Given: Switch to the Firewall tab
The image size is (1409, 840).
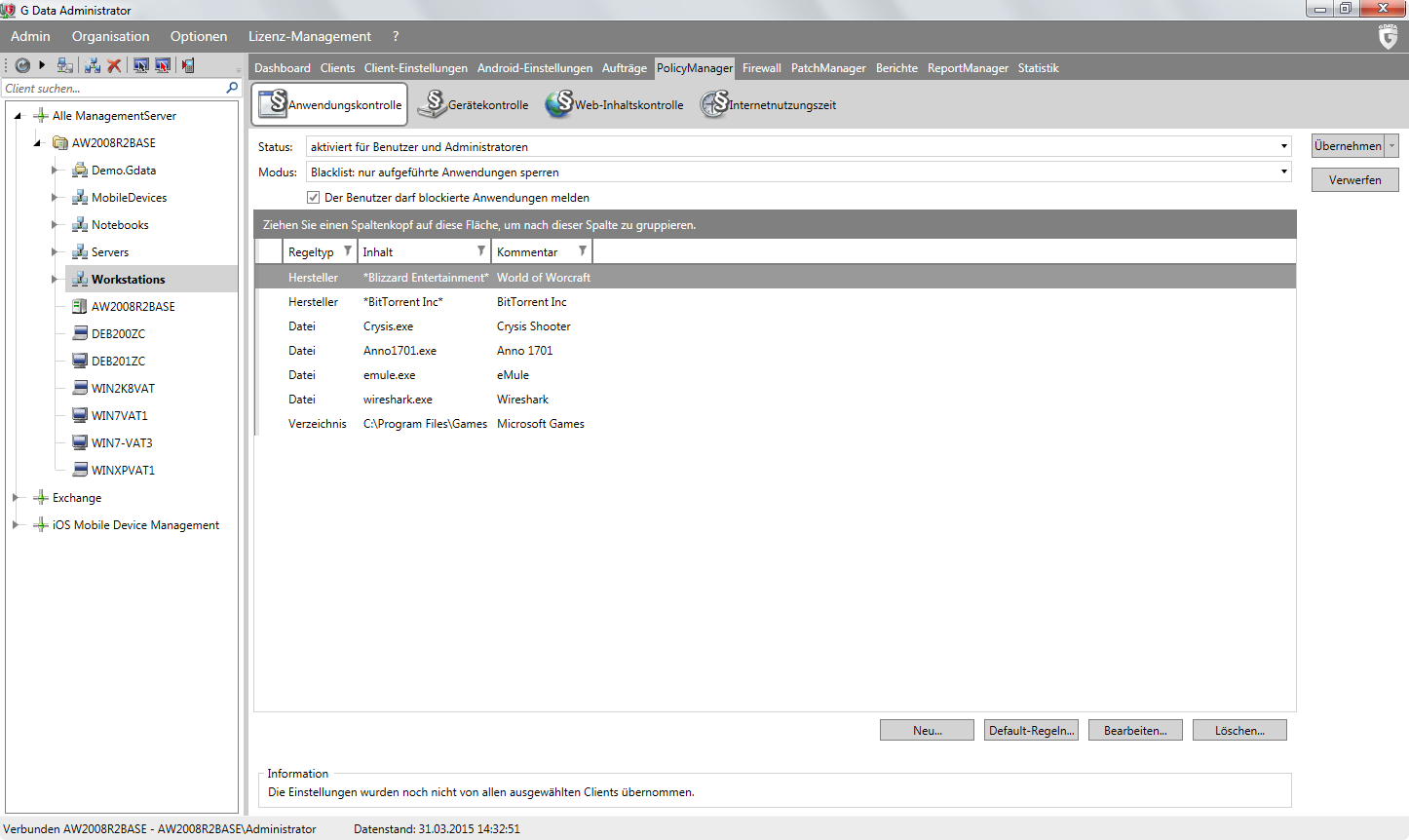Looking at the screenshot, I should [x=762, y=68].
